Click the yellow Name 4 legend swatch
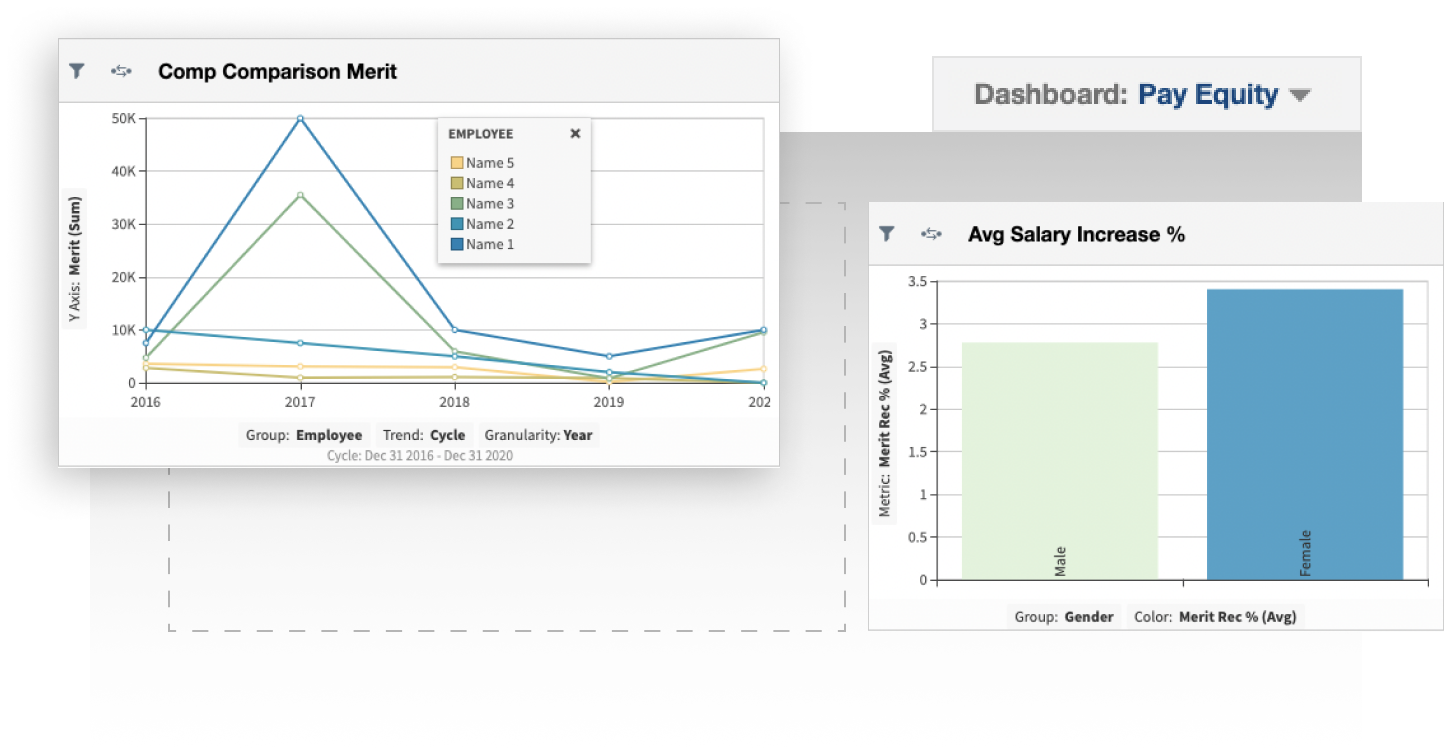1444x750 pixels. pos(456,183)
